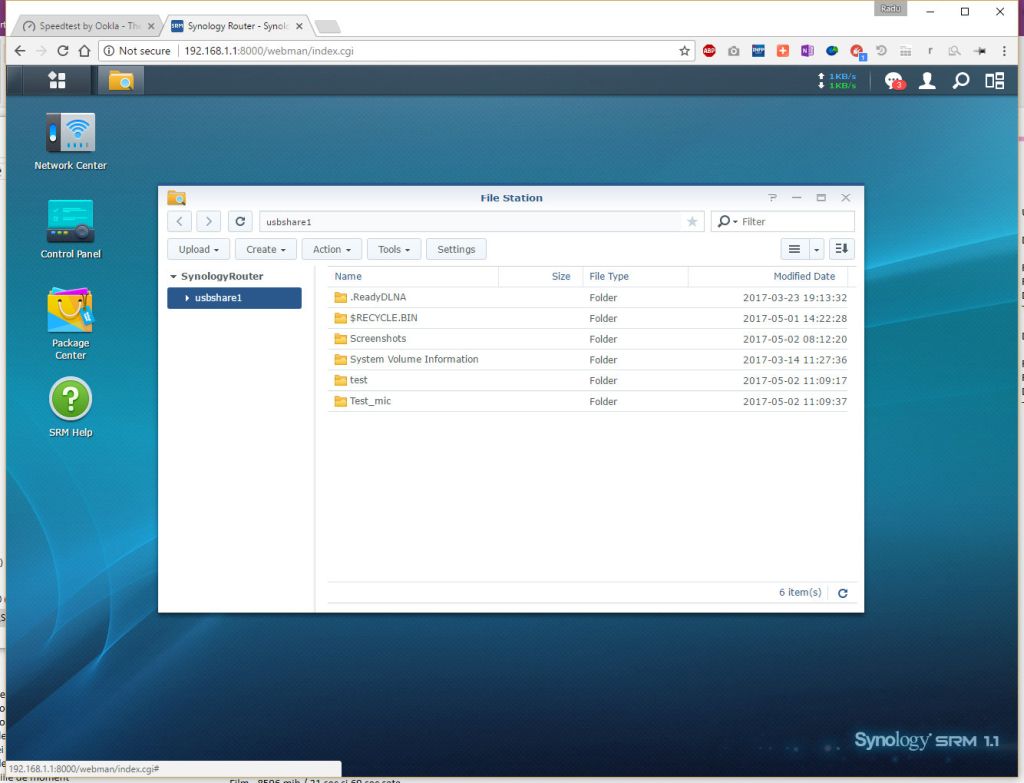Viewport: 1024px width, 783px height.
Task: Collapse the SynologyRouter tree node
Action: pyautogui.click(x=173, y=277)
